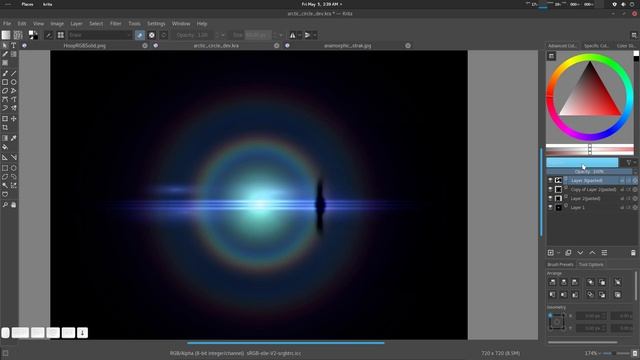Toggle horizontal mirror mode
This screenshot has width=640, height=360.
pos(292,35)
